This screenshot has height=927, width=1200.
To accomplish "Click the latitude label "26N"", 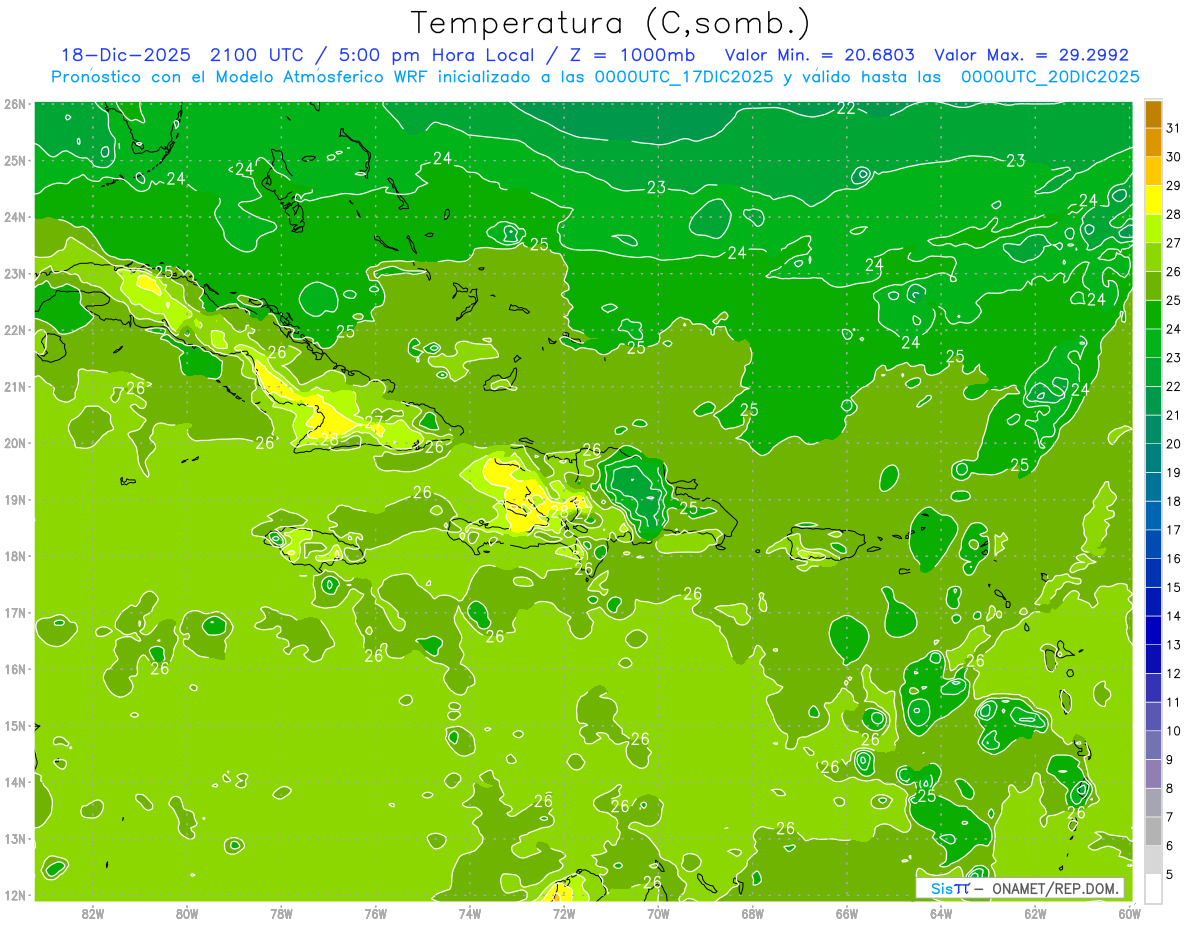I will click(x=14, y=104).
